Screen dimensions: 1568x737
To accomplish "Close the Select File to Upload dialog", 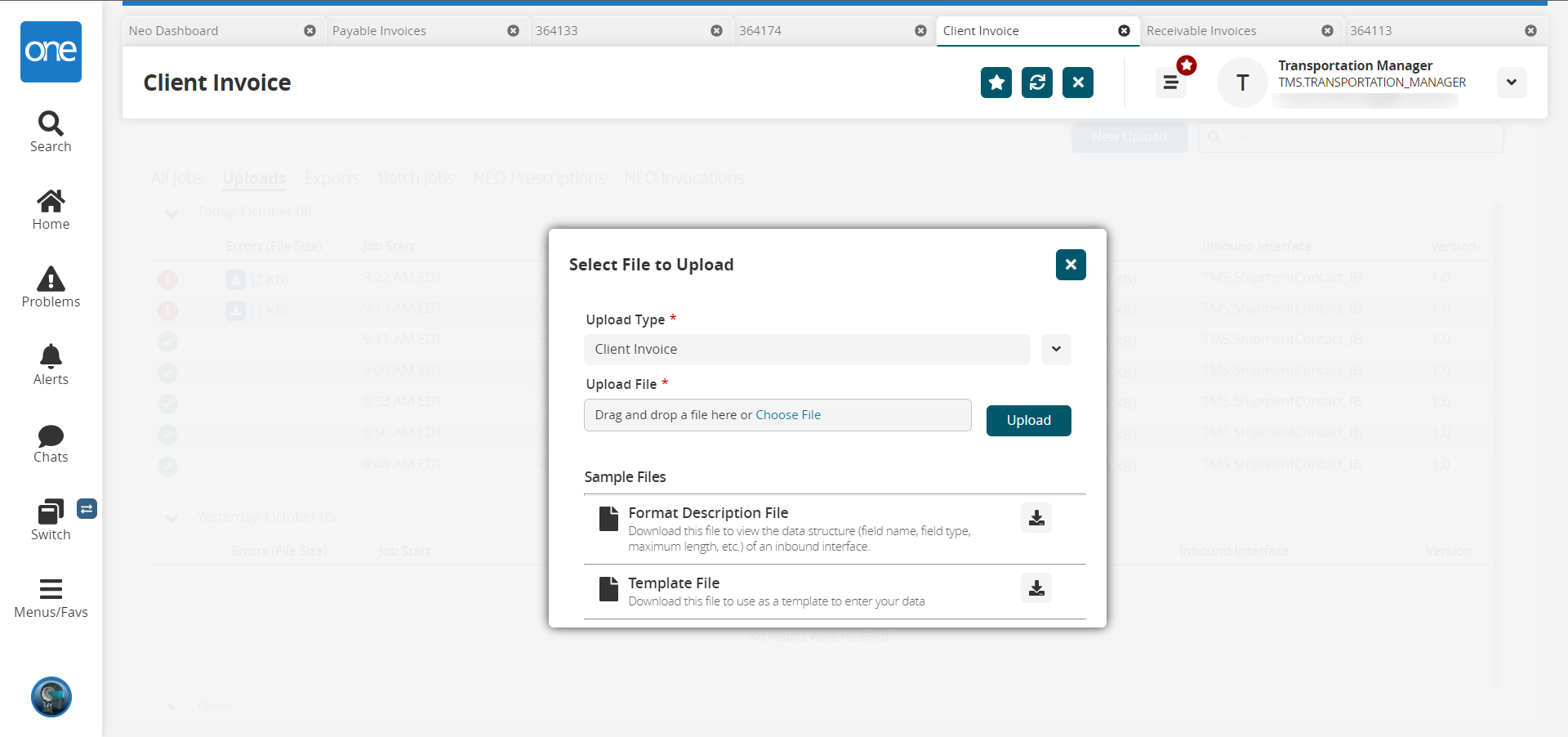I will point(1071,265).
